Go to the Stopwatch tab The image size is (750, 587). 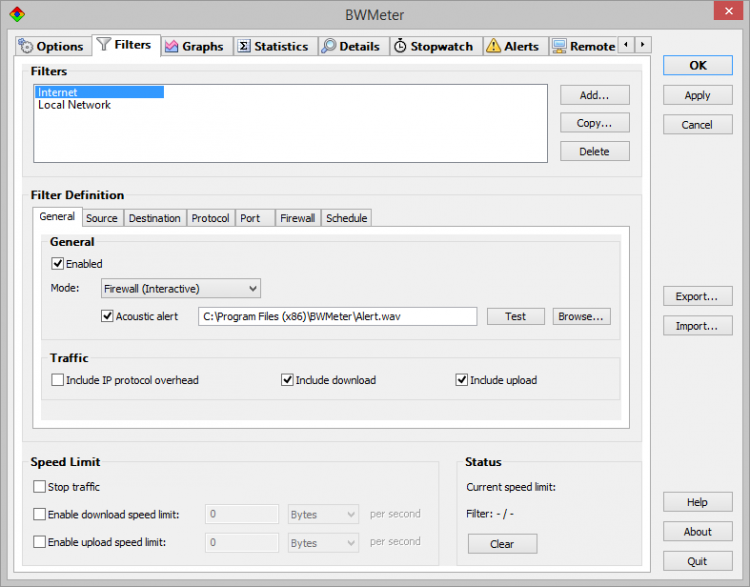tap(436, 46)
